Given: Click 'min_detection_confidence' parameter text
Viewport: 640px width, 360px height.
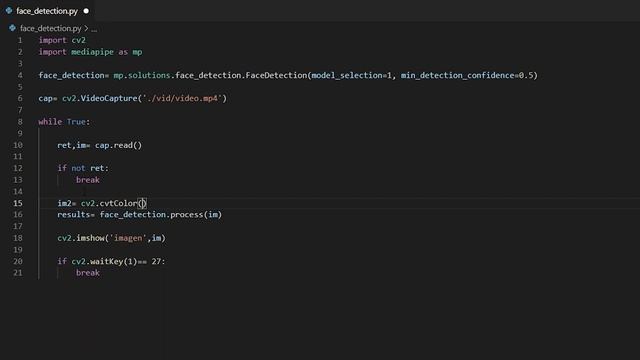Looking at the screenshot, I should click(457, 75).
